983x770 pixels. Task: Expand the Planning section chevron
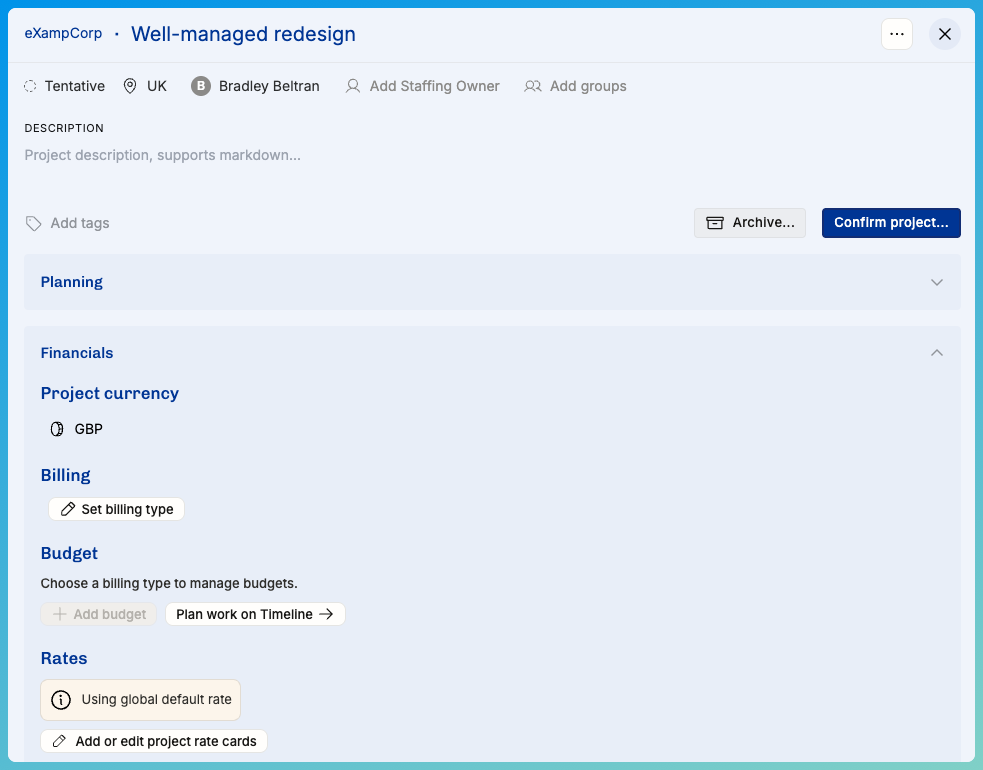936,283
